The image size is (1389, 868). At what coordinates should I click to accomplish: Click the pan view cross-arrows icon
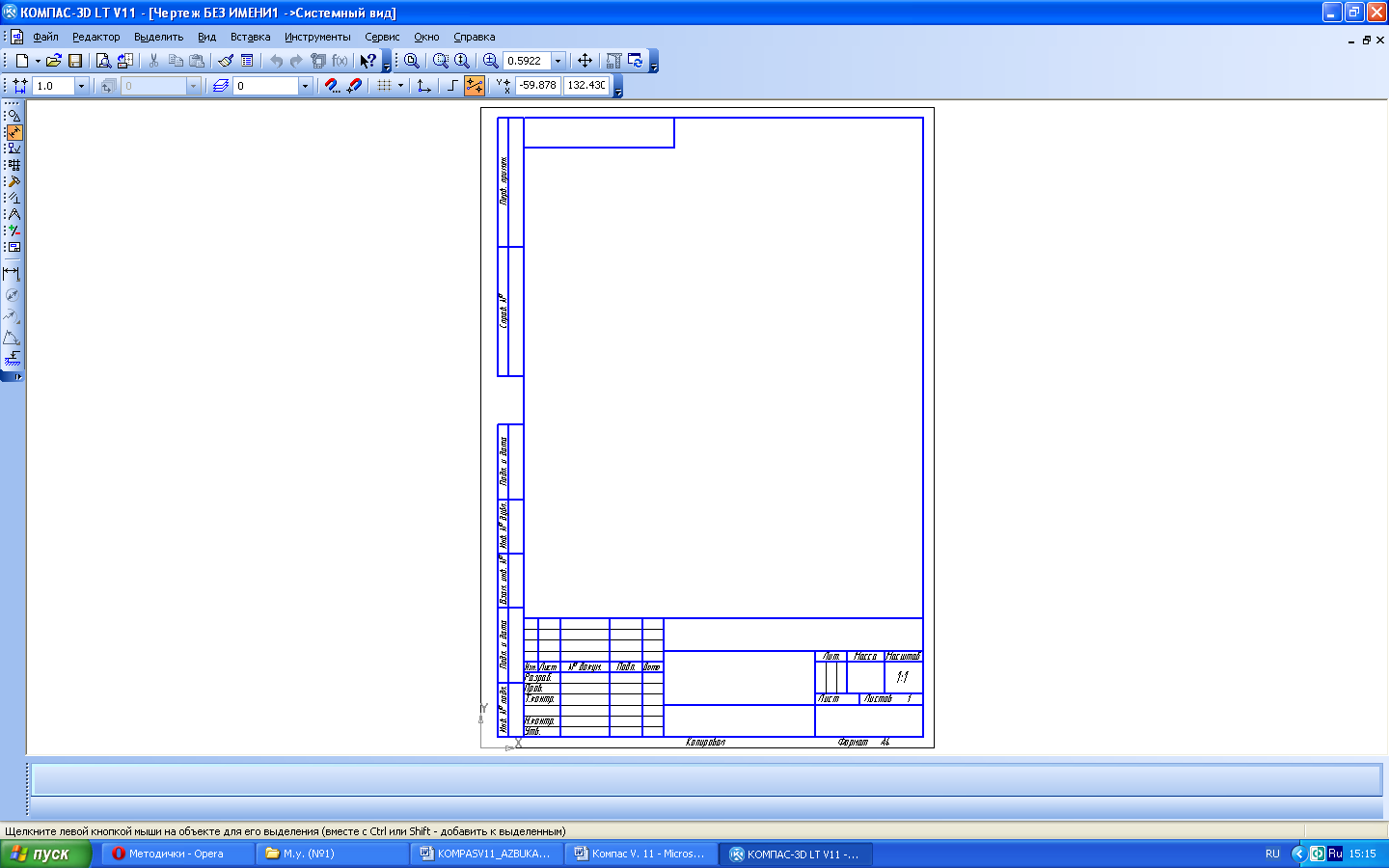[x=585, y=61]
